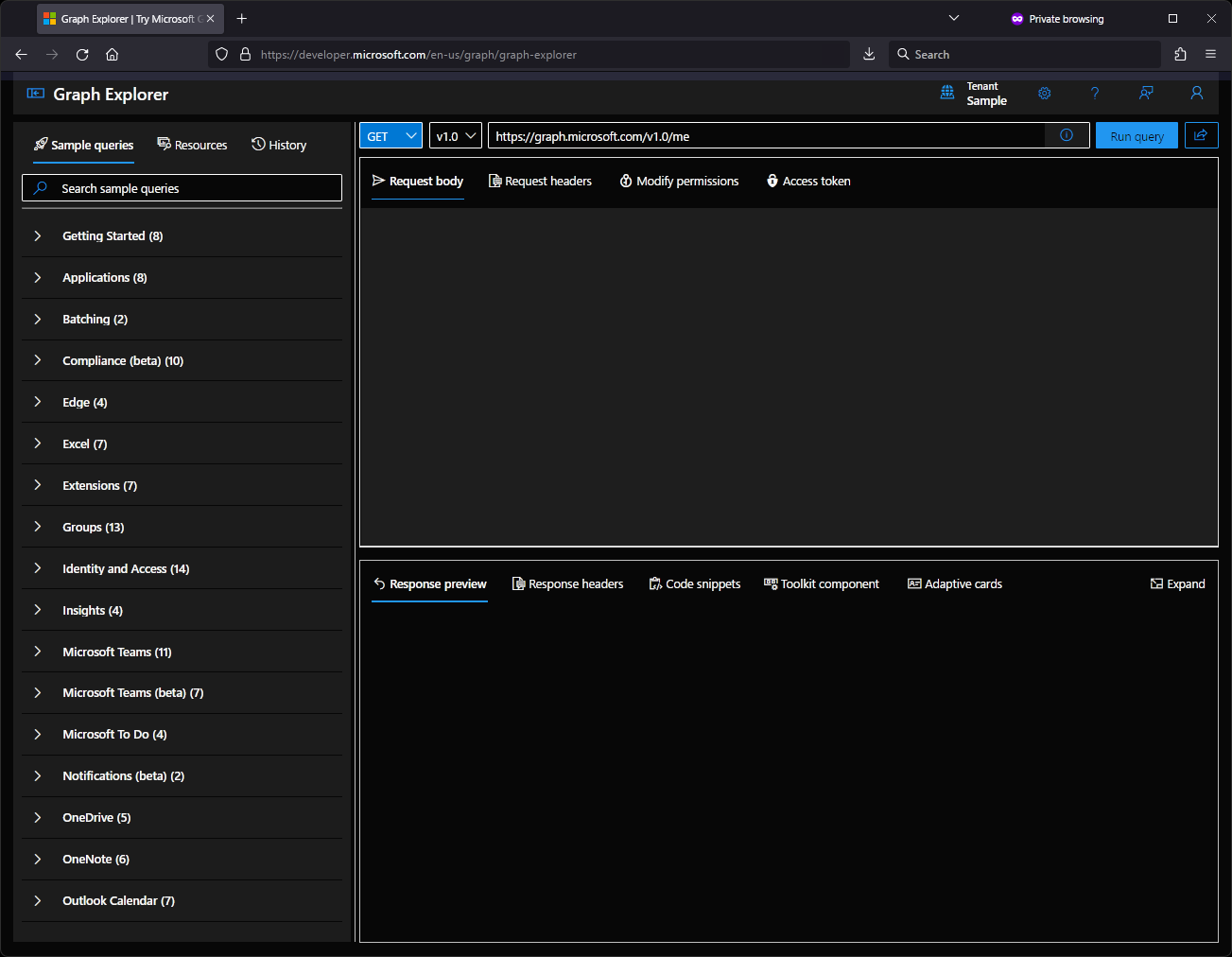Viewport: 1232px width, 957px height.
Task: Click the info icon beside the query field
Action: [1067, 135]
